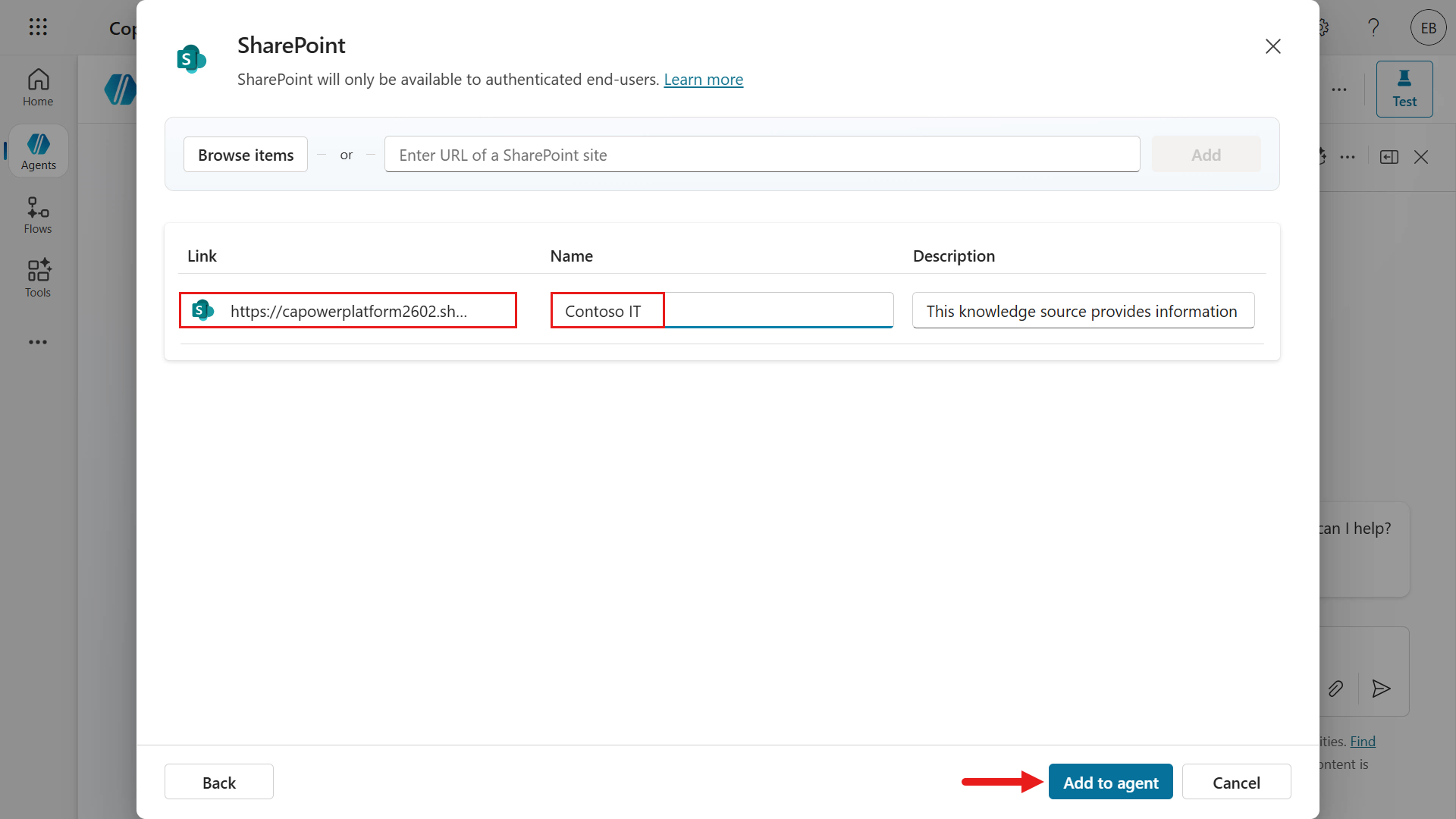Screen dimensions: 1456x819
Task: Navigate to Home in the left sidebar
Action: [x=37, y=87]
